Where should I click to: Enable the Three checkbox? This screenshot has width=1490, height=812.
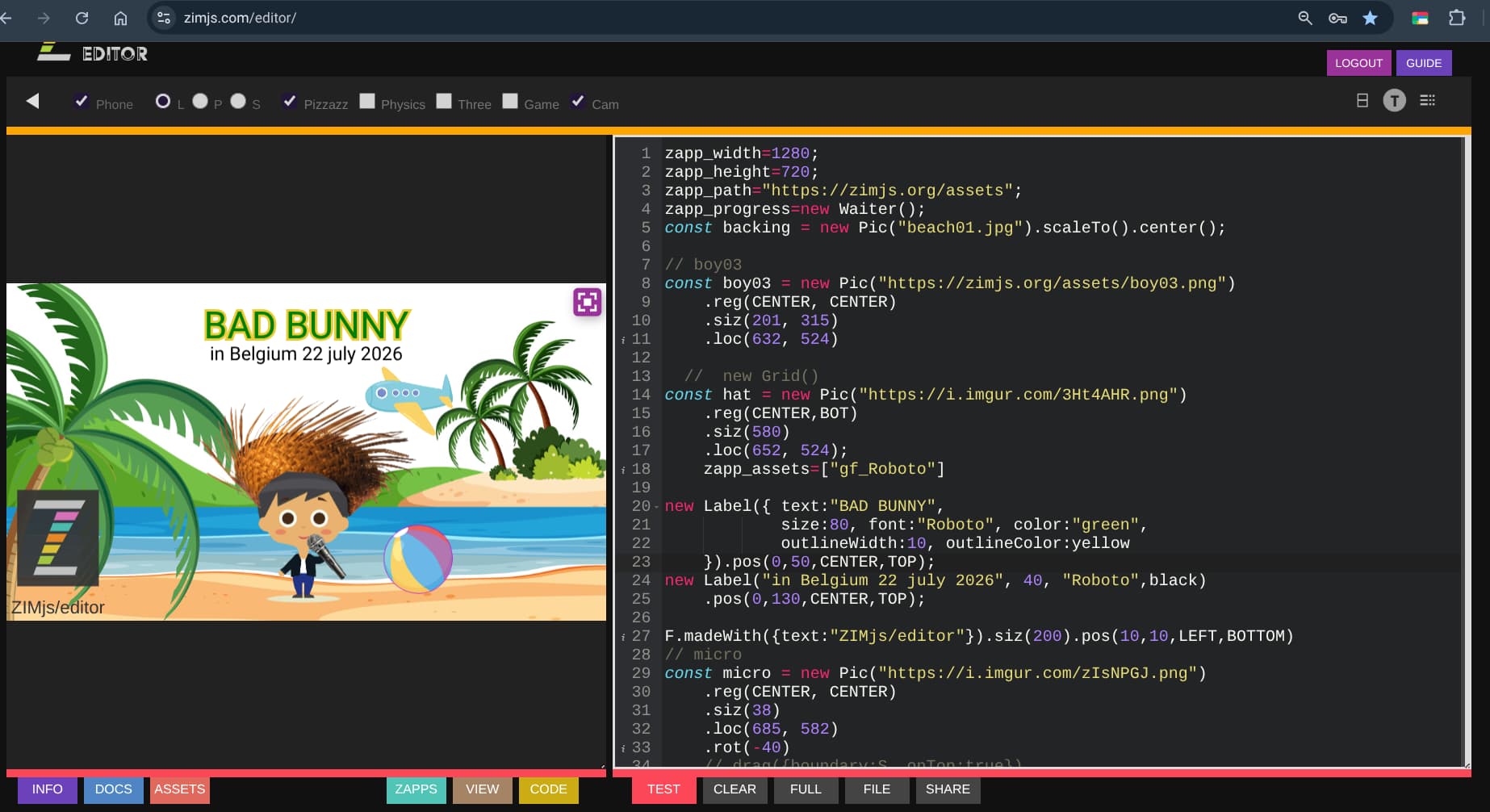444,101
